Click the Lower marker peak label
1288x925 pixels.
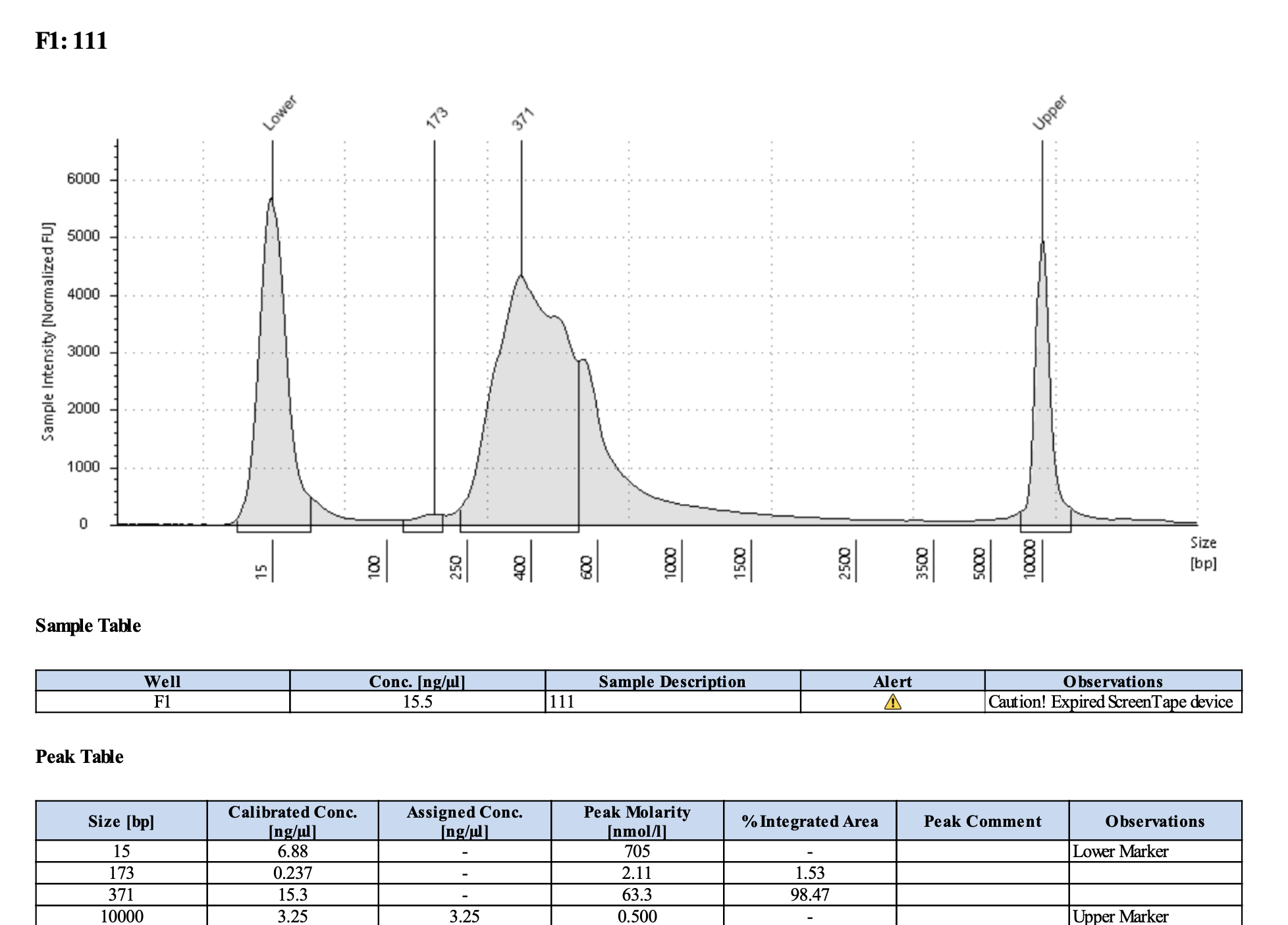(x=280, y=113)
